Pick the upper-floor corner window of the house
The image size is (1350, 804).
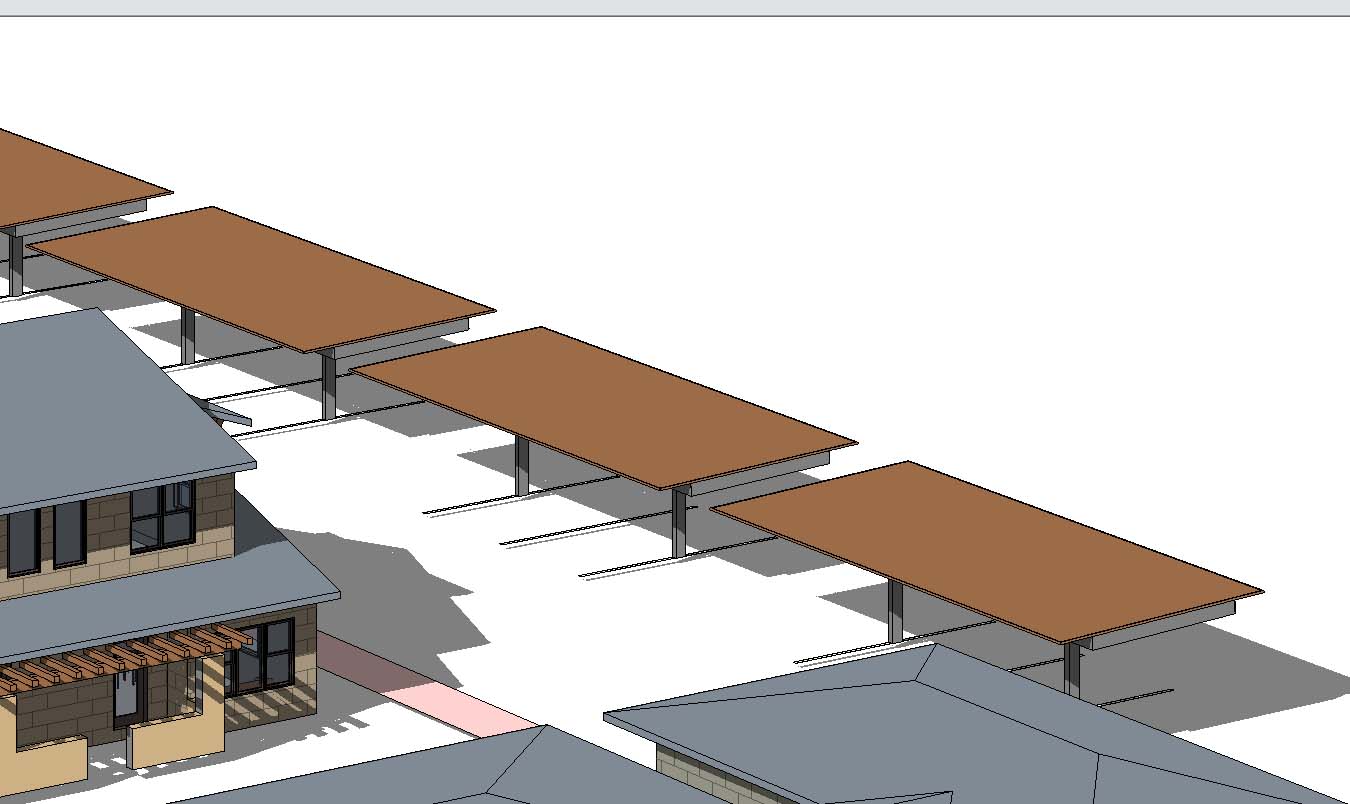coord(162,515)
